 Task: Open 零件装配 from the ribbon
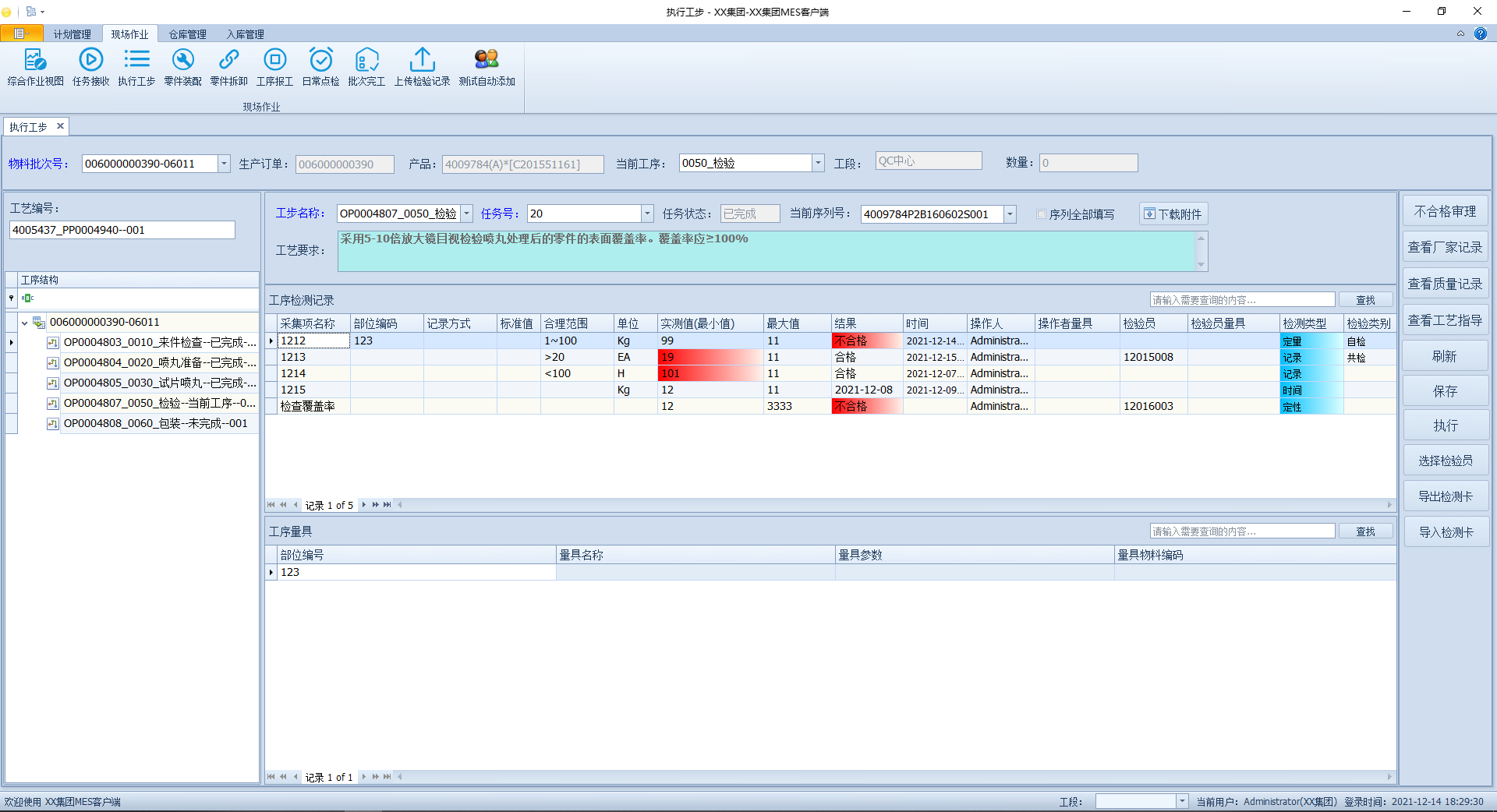pyautogui.click(x=182, y=66)
